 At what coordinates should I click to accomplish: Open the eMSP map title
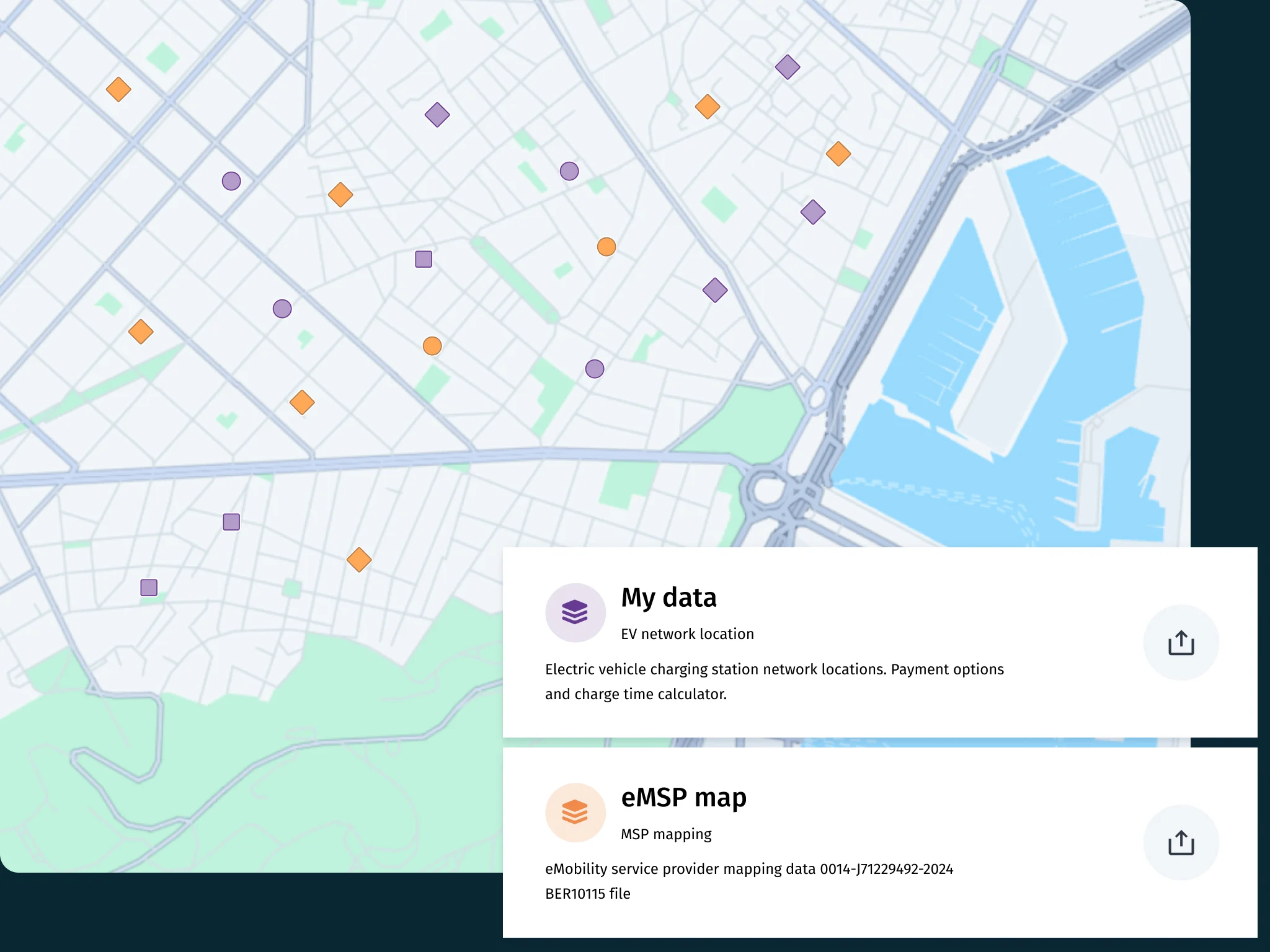tap(683, 798)
